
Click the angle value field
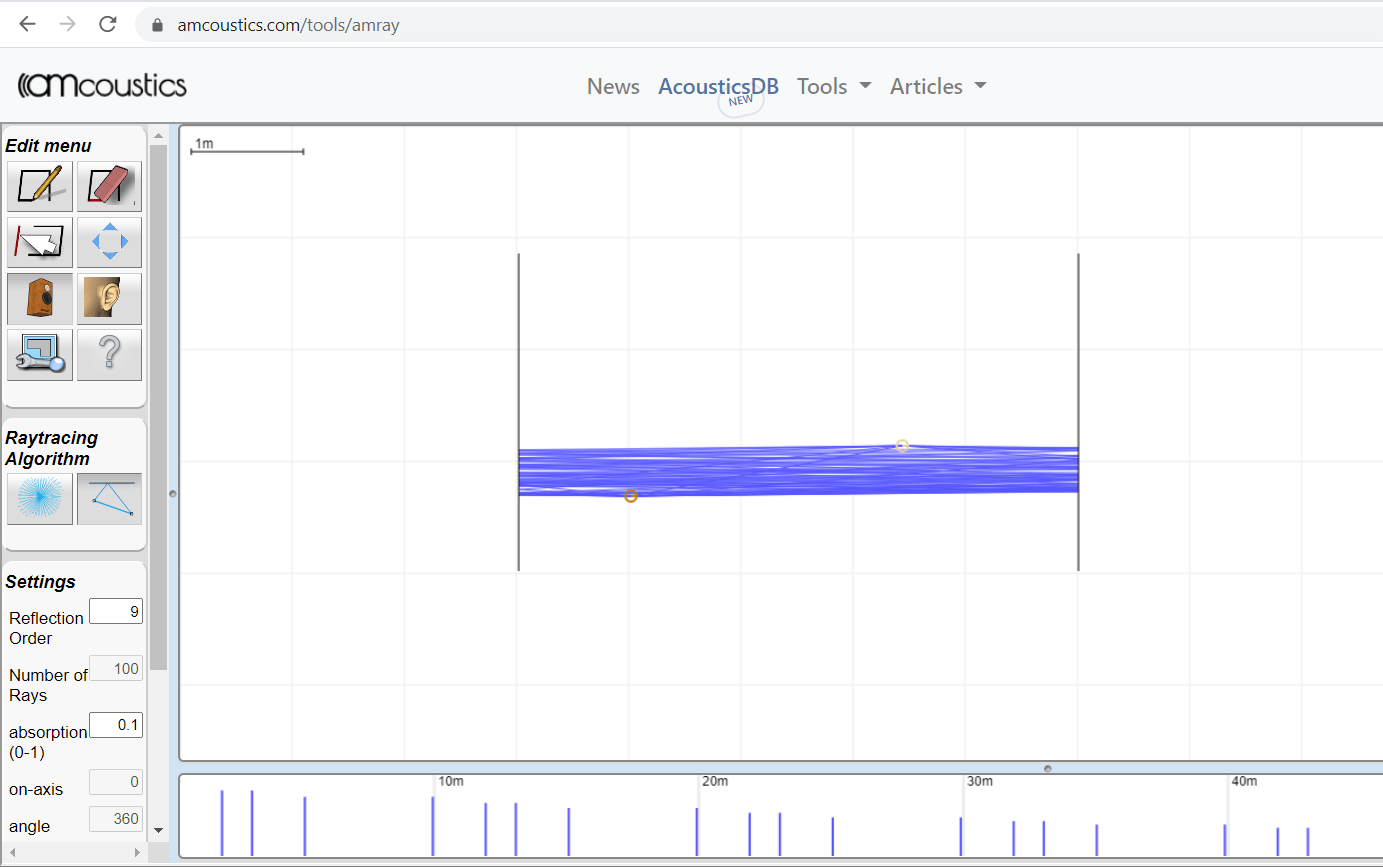pyautogui.click(x=116, y=819)
